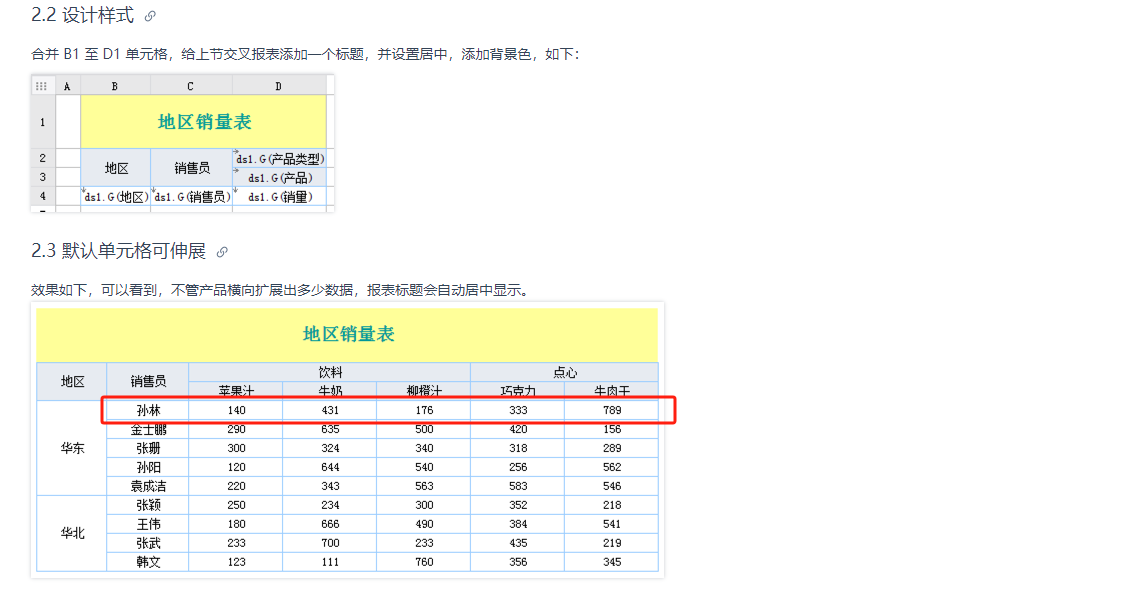Click row header 1 in the design sheet

42,122
